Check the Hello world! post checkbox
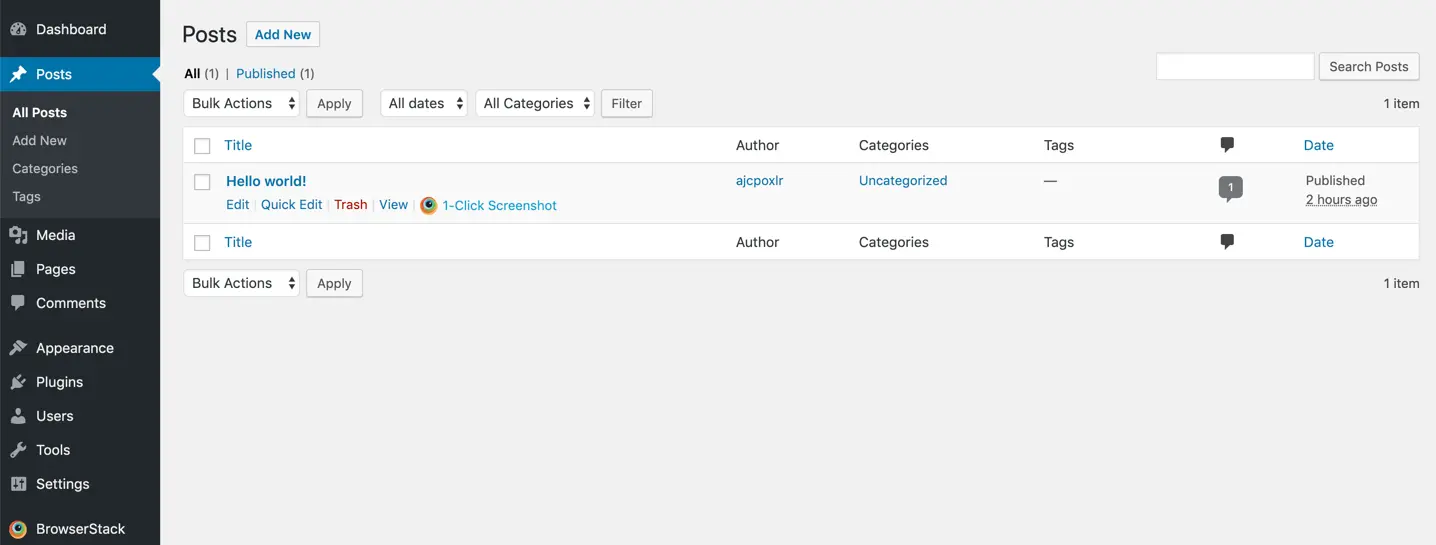Viewport: 1436px width, 545px height. click(x=202, y=182)
